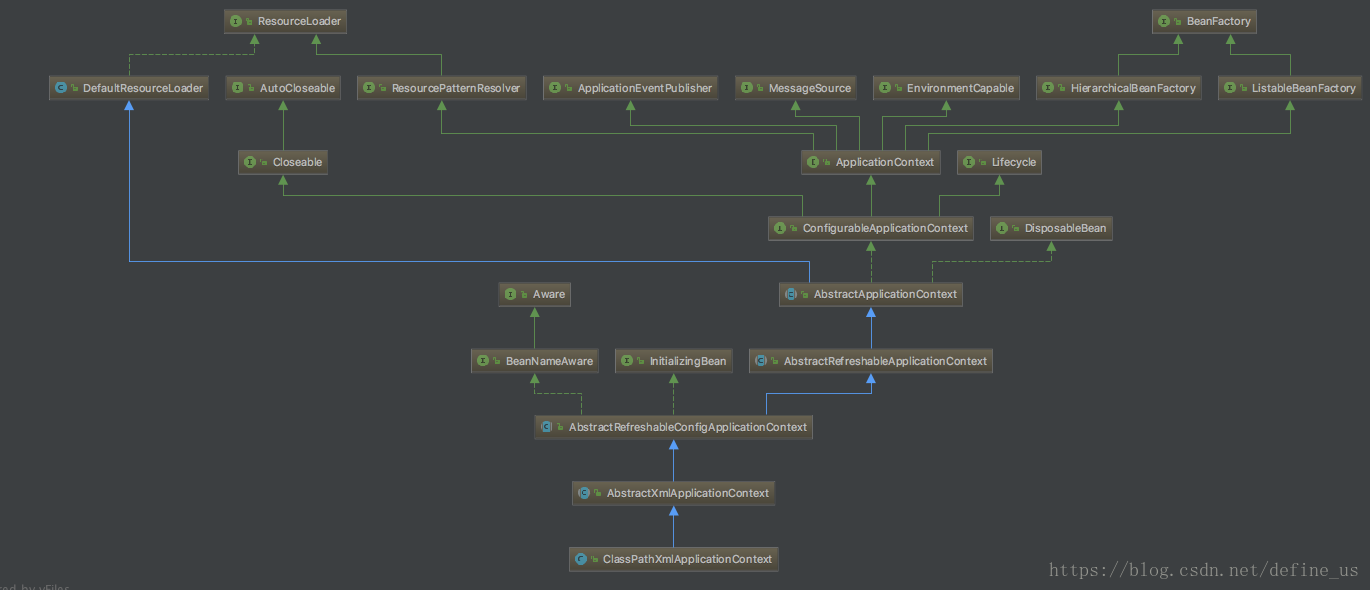The image size is (1370, 590).
Task: Click the AbstractApplicationContext node
Action: click(x=871, y=294)
